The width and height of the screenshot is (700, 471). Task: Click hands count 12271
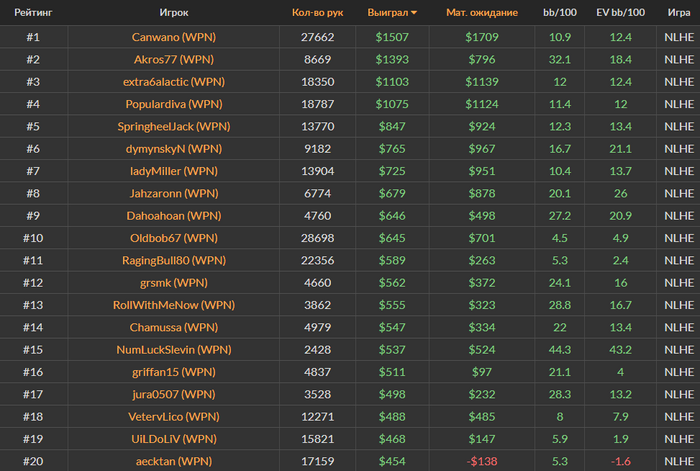(317, 417)
